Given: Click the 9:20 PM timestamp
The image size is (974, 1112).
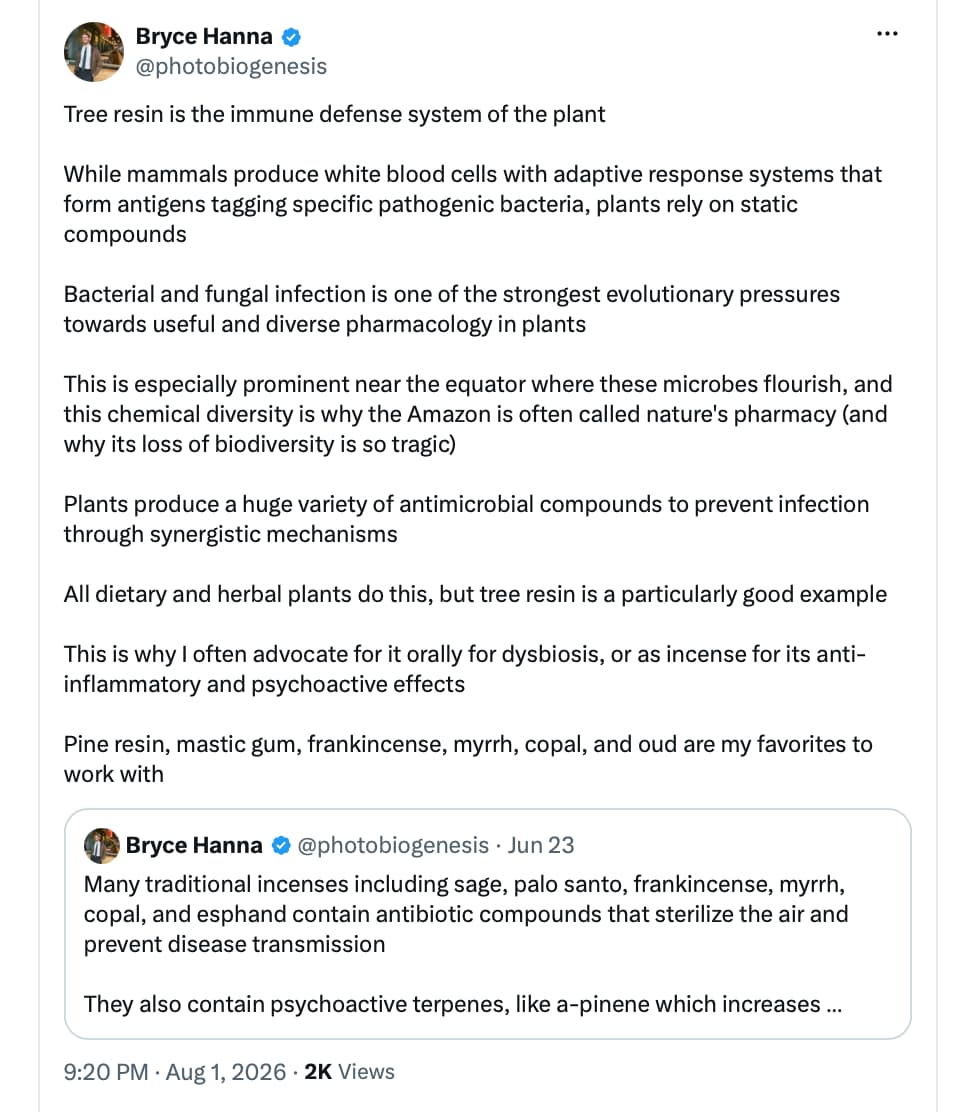Looking at the screenshot, I should coord(106,1072).
